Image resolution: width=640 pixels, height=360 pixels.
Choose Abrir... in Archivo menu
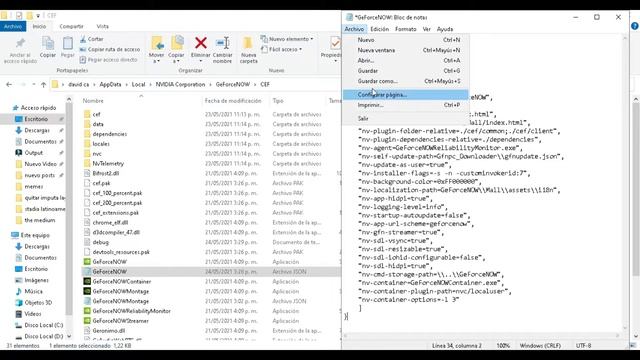[x=406, y=60]
